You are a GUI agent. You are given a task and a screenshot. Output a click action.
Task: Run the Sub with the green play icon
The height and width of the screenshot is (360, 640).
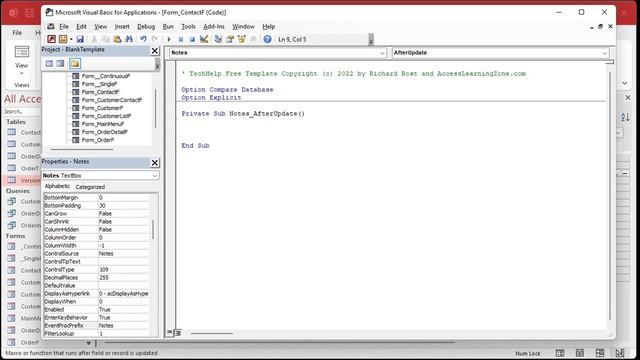(x=169, y=39)
